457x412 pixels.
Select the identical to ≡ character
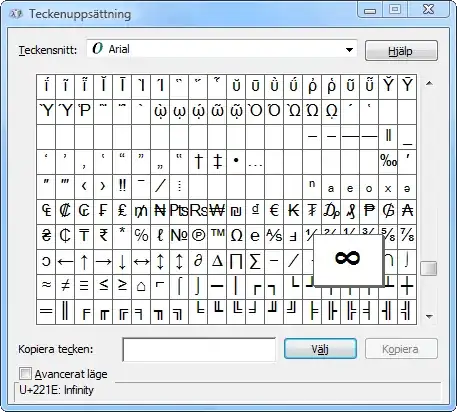coord(84,287)
